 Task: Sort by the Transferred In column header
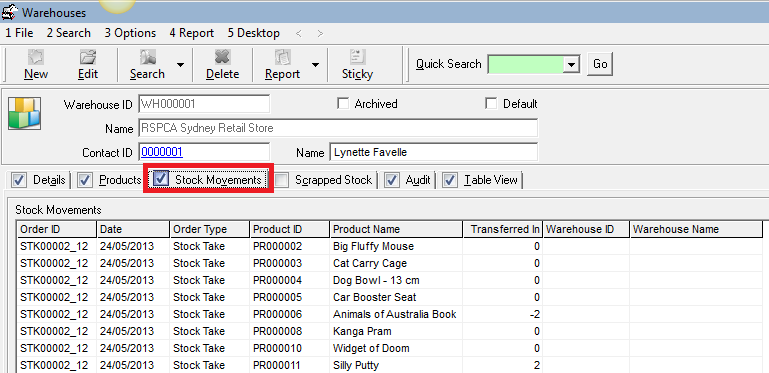[x=503, y=229]
